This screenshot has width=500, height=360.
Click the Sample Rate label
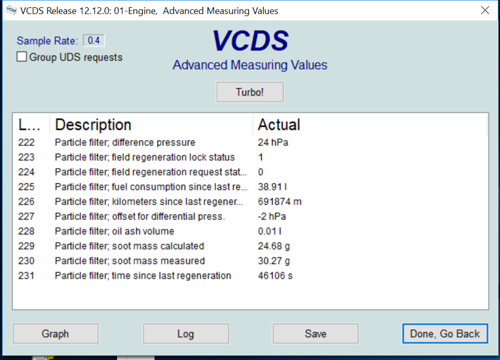point(47,41)
